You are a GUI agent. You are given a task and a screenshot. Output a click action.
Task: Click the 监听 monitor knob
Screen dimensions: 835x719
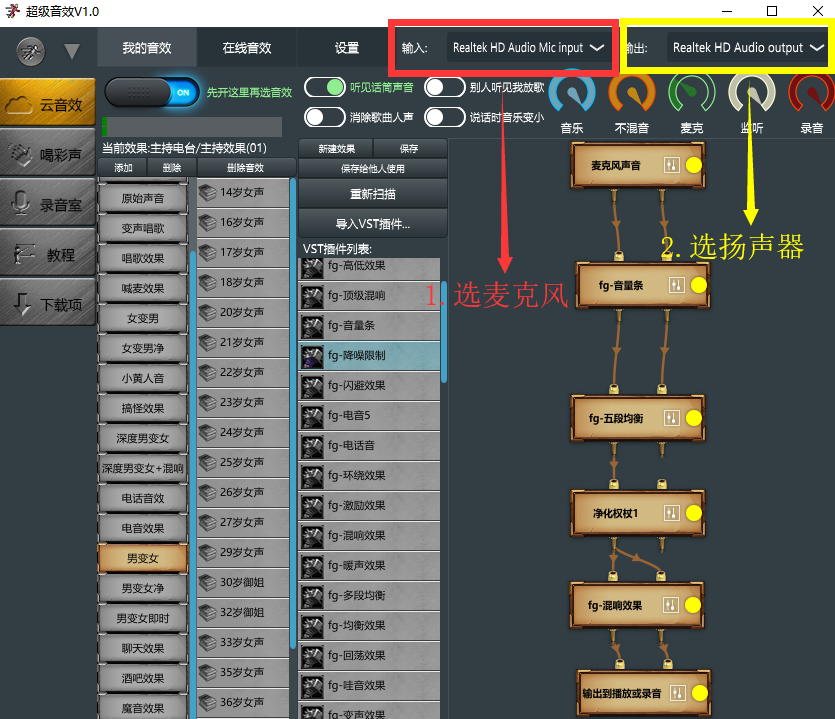pyautogui.click(x=752, y=92)
